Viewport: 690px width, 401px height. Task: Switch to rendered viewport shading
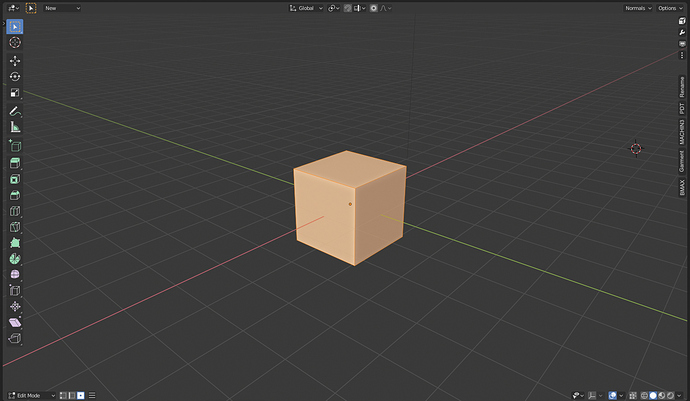coord(671,395)
